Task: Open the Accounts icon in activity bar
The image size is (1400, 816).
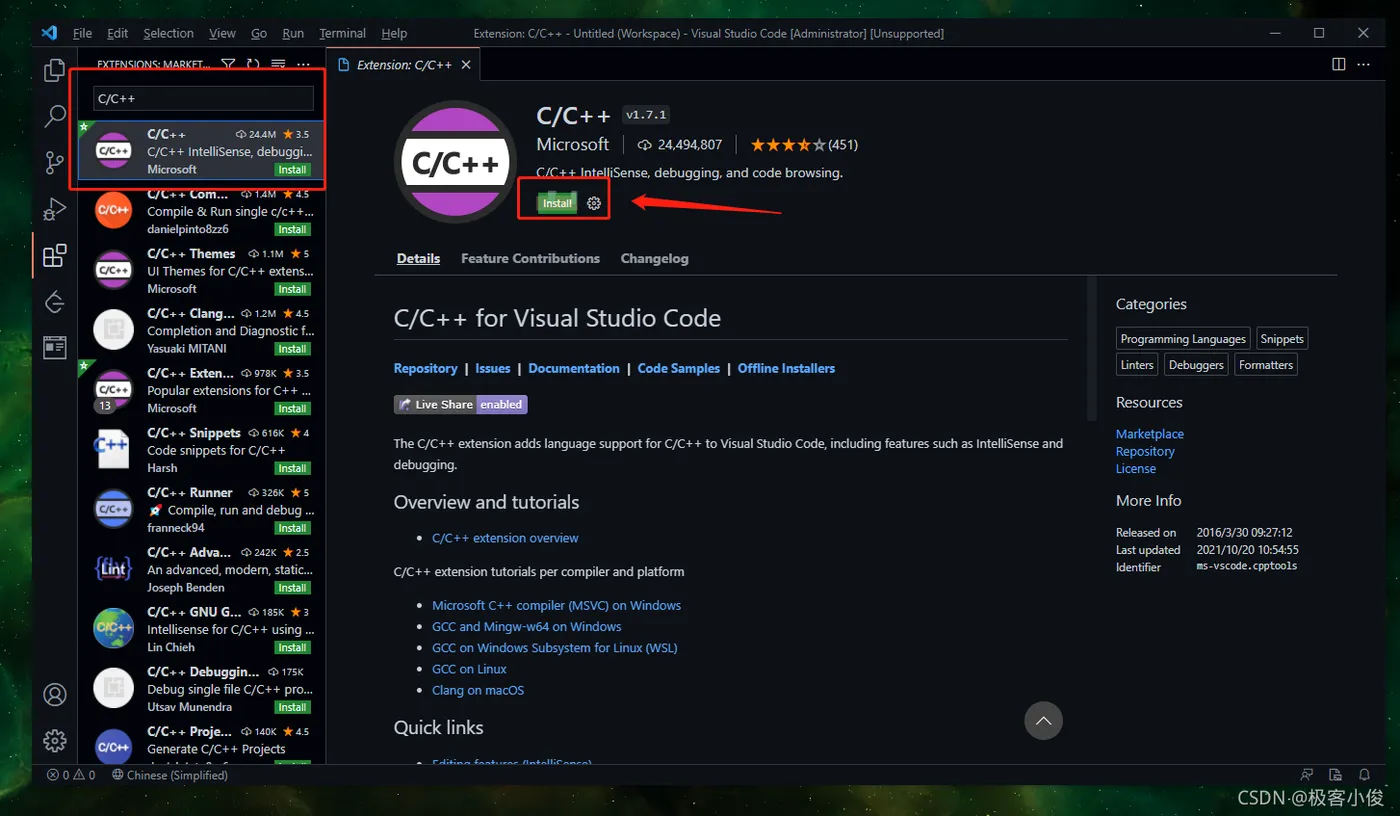Action: [55, 694]
